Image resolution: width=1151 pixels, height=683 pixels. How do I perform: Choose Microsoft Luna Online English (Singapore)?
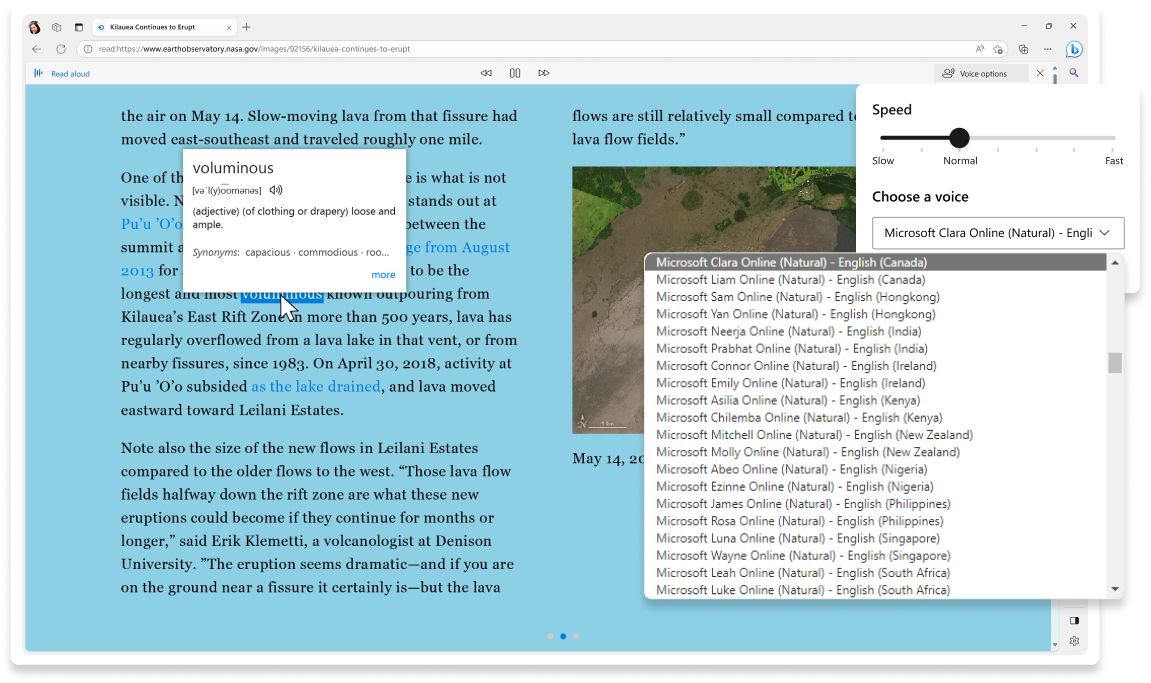click(x=875, y=538)
